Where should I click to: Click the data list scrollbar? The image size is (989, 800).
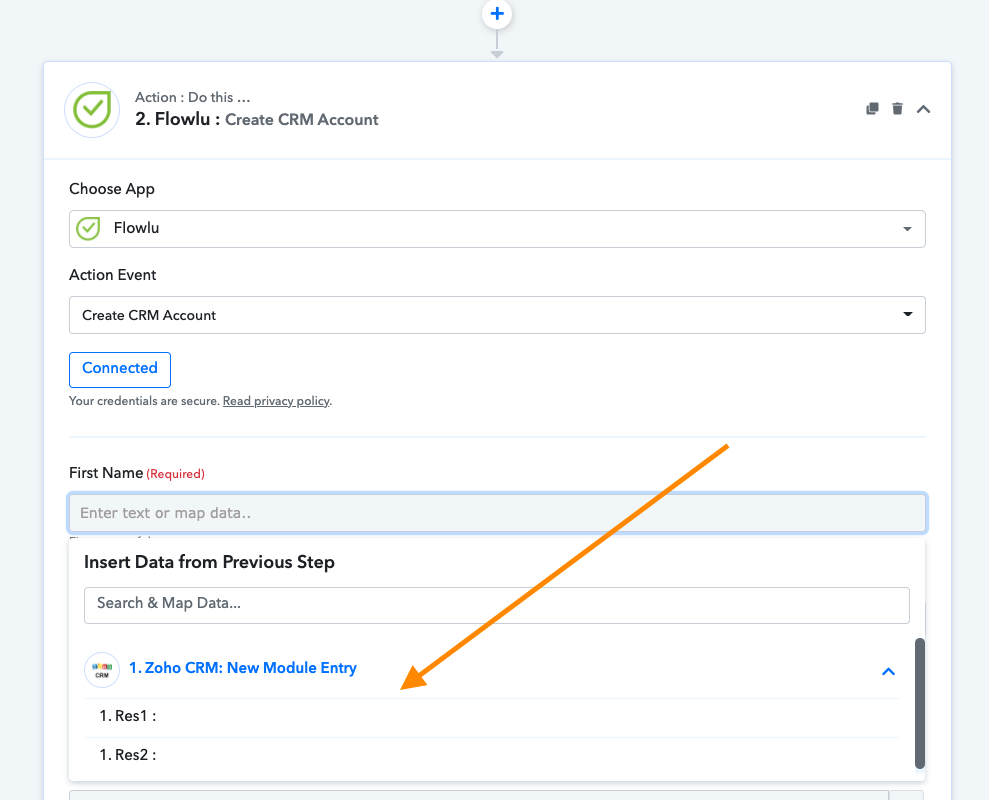click(920, 703)
